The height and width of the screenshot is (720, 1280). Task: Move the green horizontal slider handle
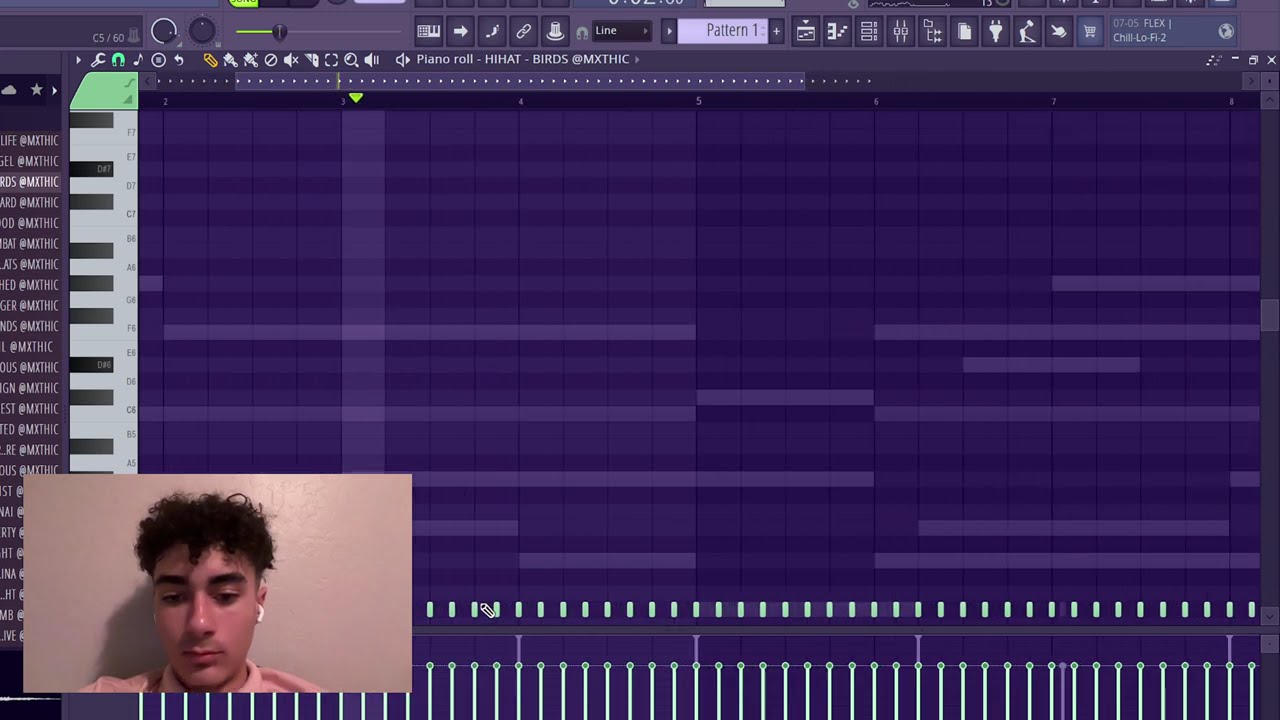pos(279,32)
